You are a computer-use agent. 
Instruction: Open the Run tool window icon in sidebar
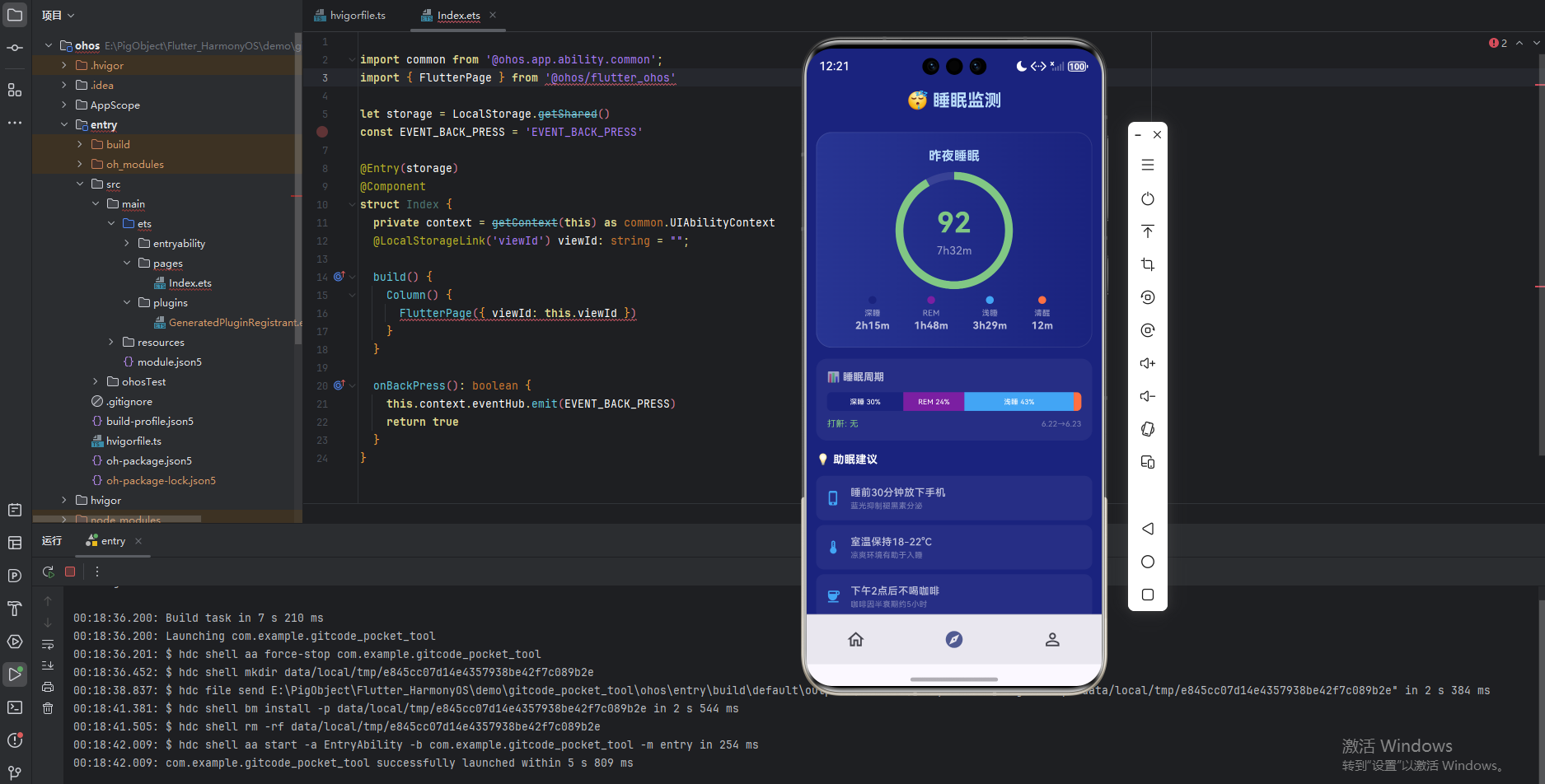coord(15,674)
